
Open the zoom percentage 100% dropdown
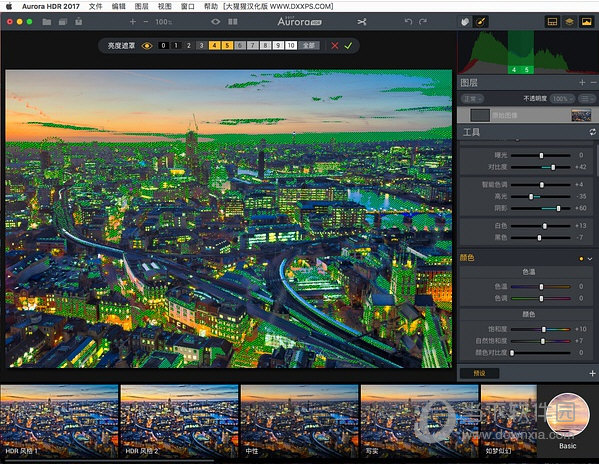tap(164, 22)
